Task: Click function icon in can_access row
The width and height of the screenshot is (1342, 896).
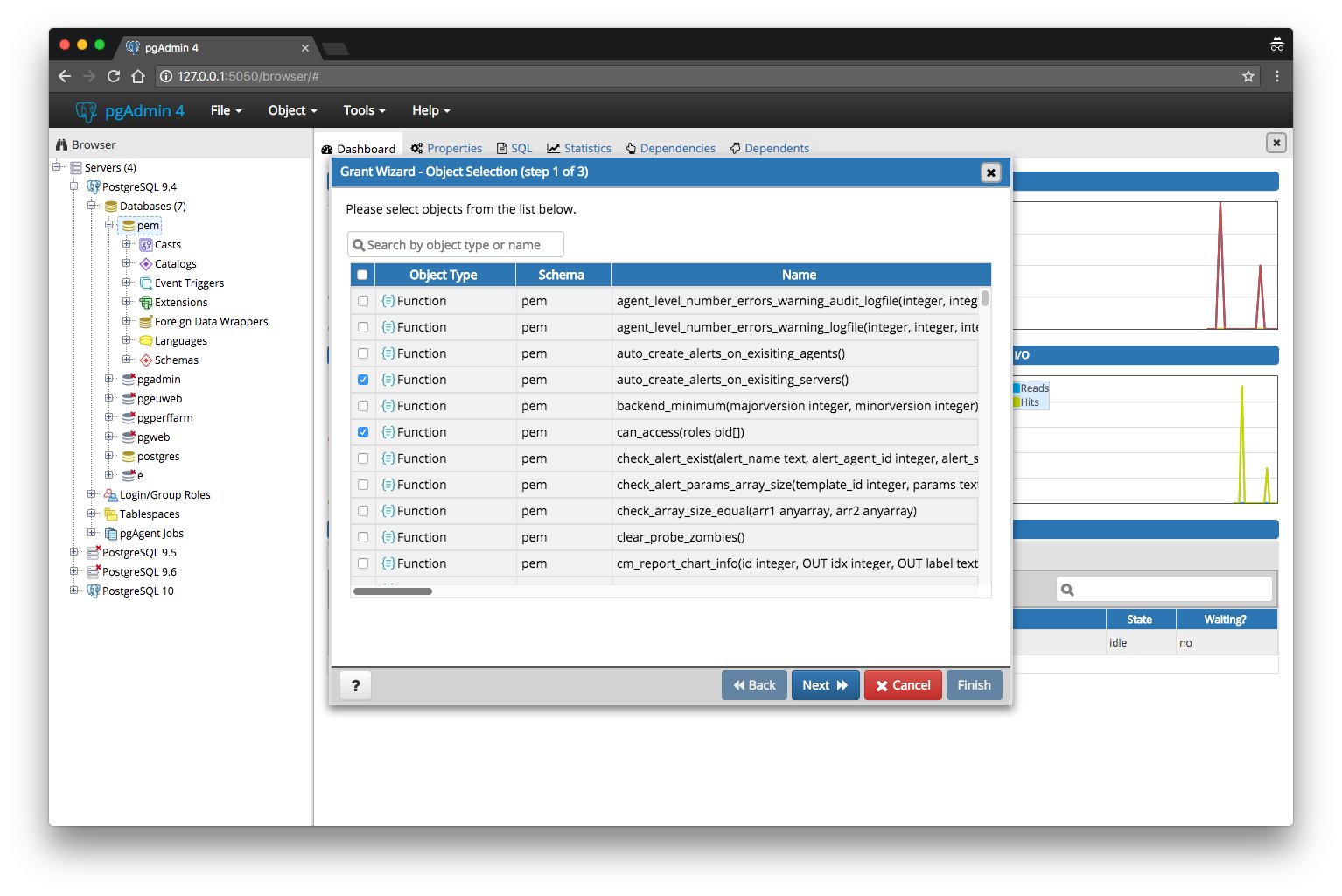Action: click(388, 432)
